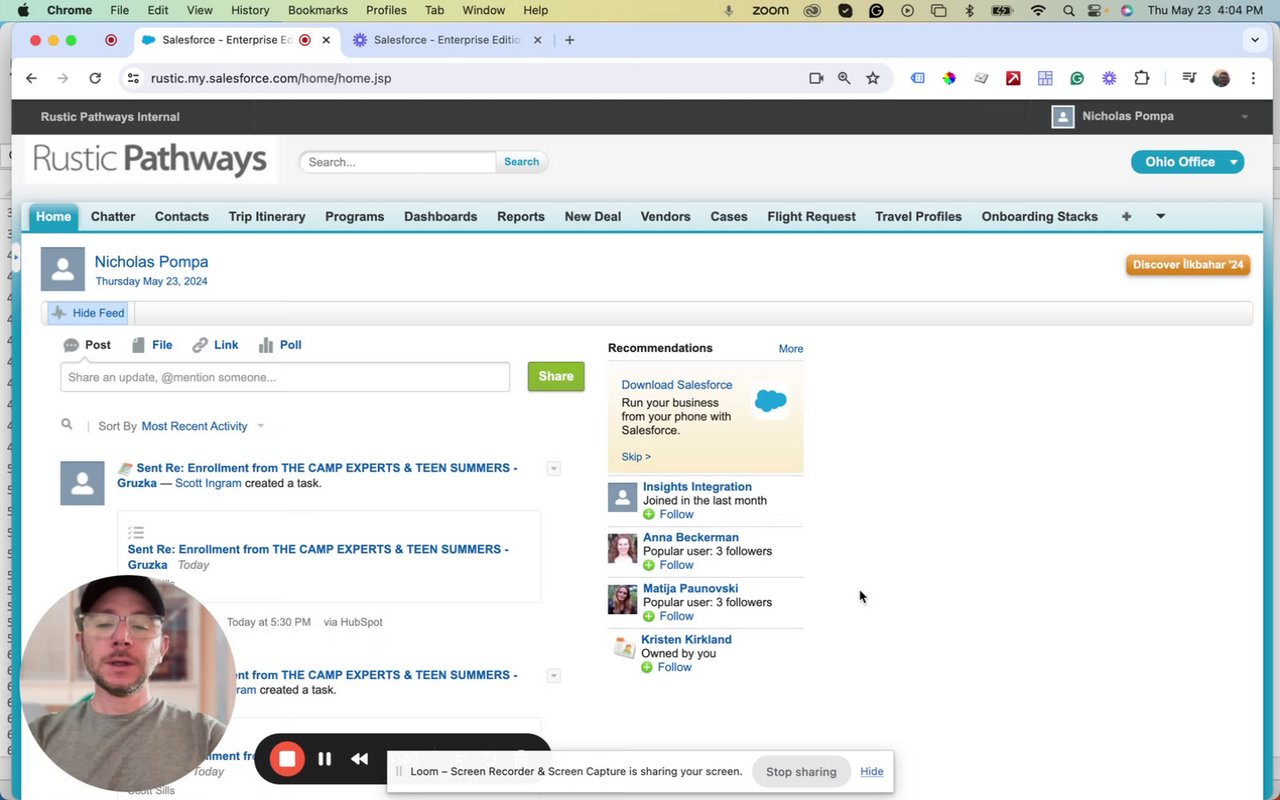Open the Download Salesforce link
The width and height of the screenshot is (1280, 800).
tap(677, 385)
